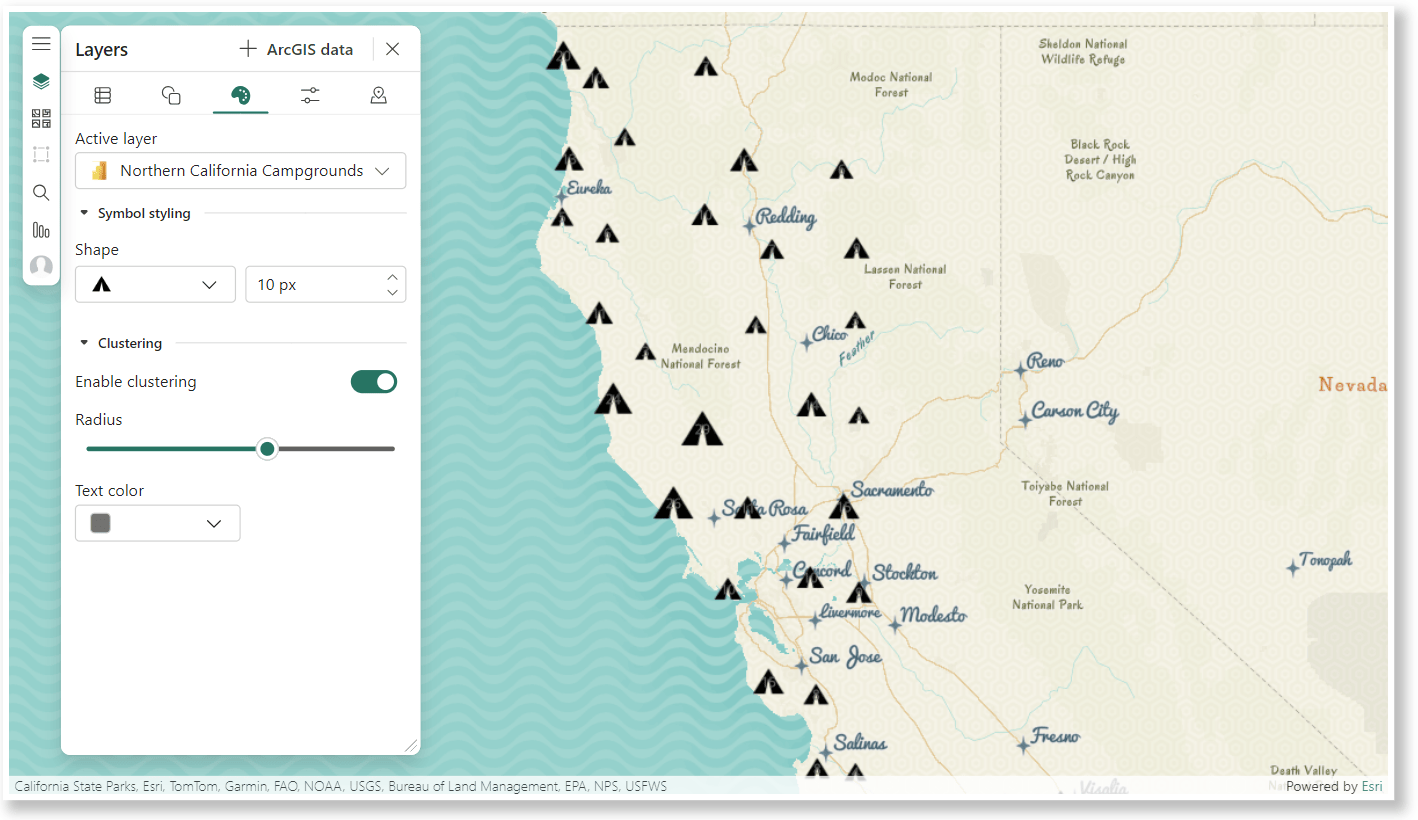Image resolution: width=1418 pixels, height=820 pixels.
Task: Click the rectangle selection tool icon
Action: pos(41,155)
